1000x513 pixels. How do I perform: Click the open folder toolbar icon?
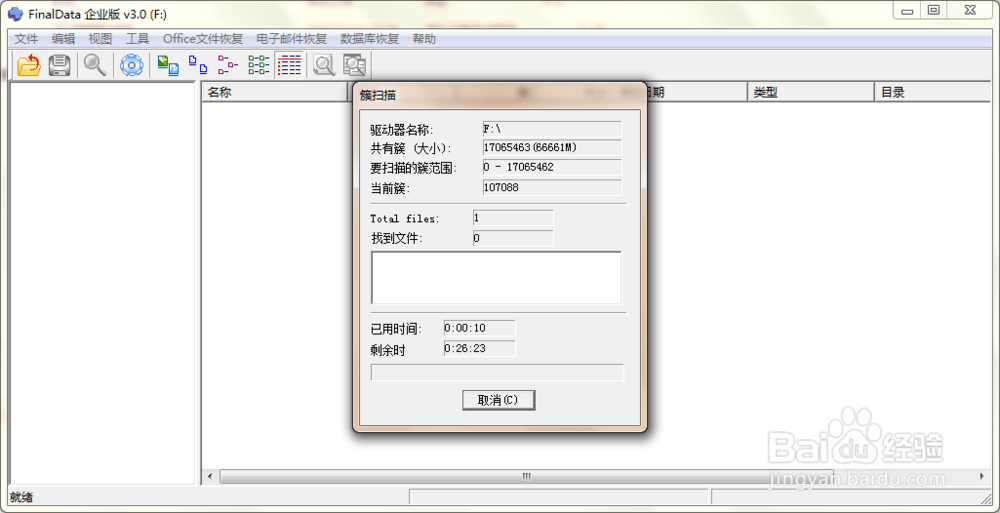pyautogui.click(x=29, y=66)
